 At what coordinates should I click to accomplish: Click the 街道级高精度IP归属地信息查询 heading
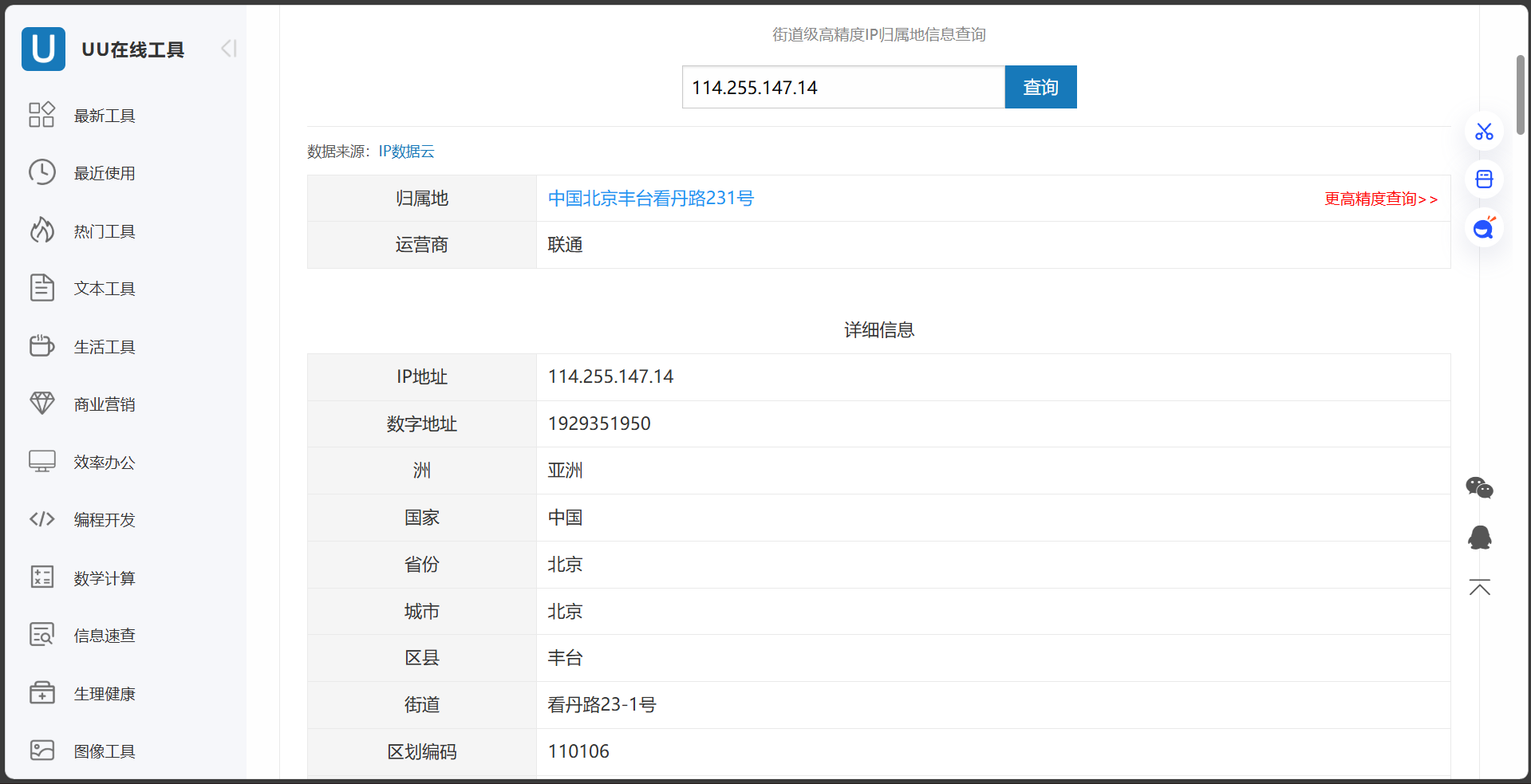click(879, 34)
